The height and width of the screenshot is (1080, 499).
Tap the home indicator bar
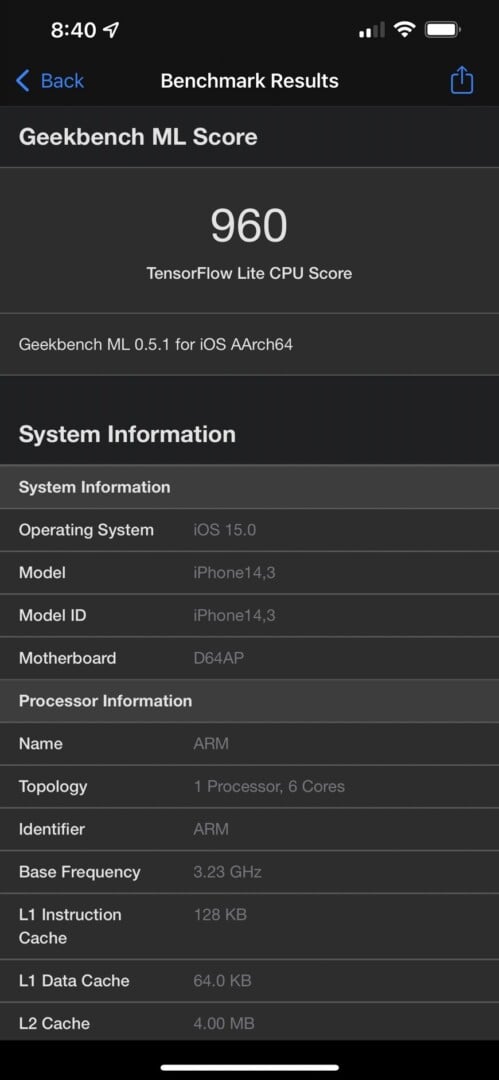pyautogui.click(x=250, y=1067)
